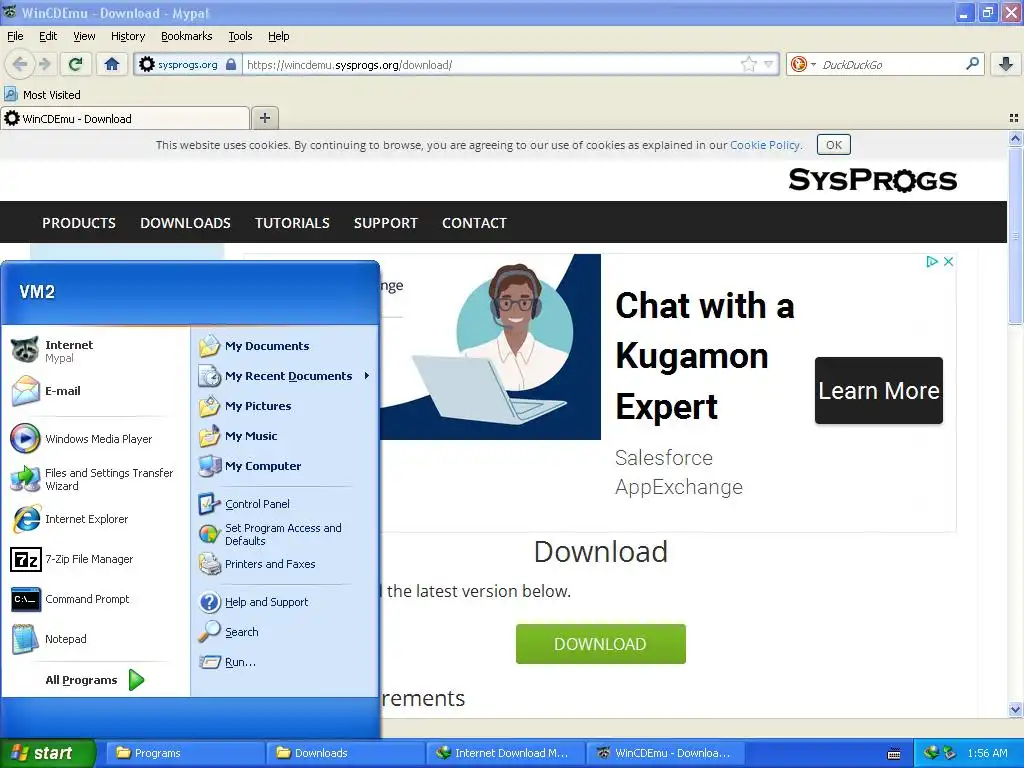The image size is (1024, 768).
Task: Switch to Programs folder taskbar button
Action: point(185,753)
